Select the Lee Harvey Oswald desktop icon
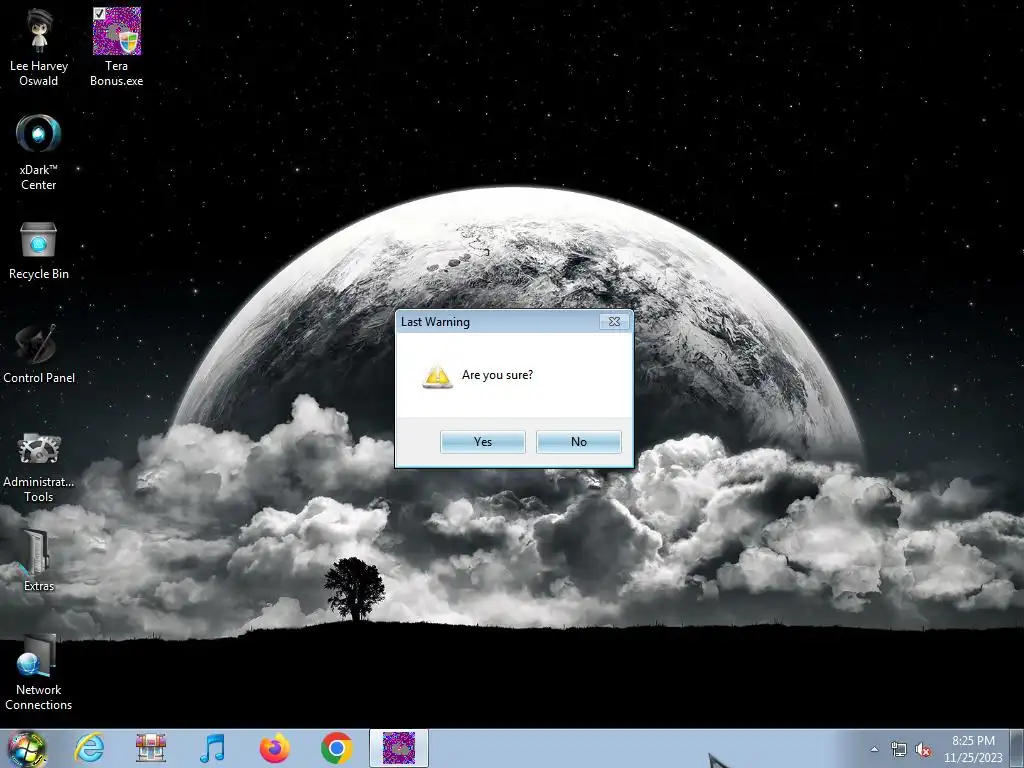 (39, 47)
